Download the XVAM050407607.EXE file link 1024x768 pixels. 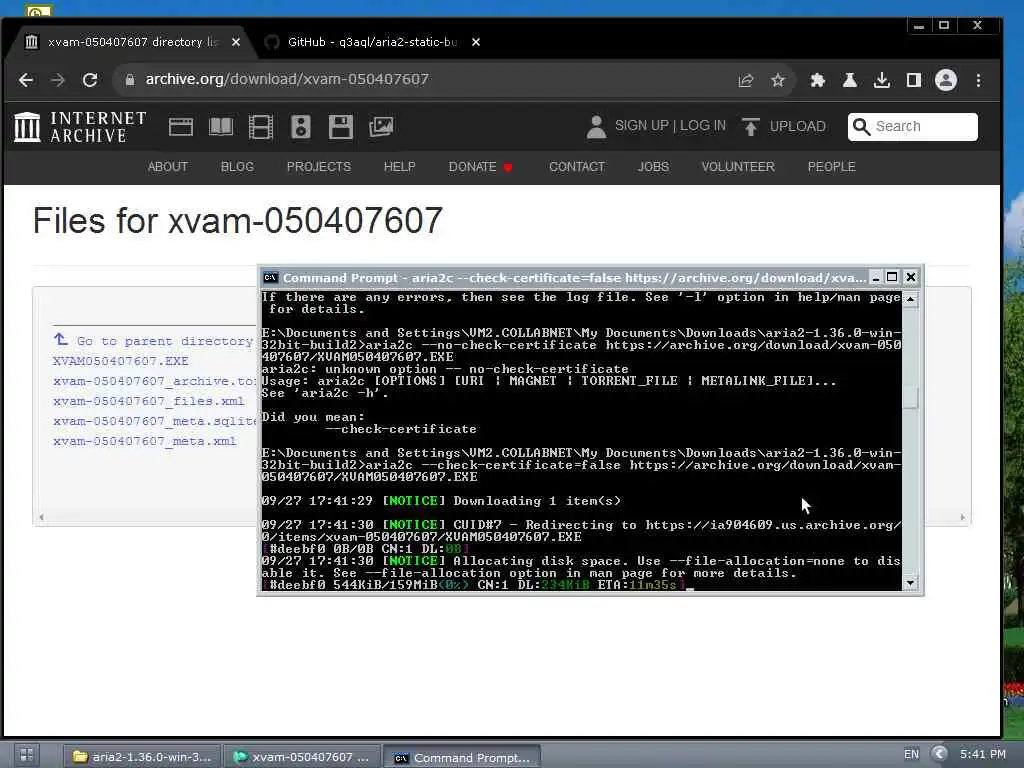coord(121,361)
